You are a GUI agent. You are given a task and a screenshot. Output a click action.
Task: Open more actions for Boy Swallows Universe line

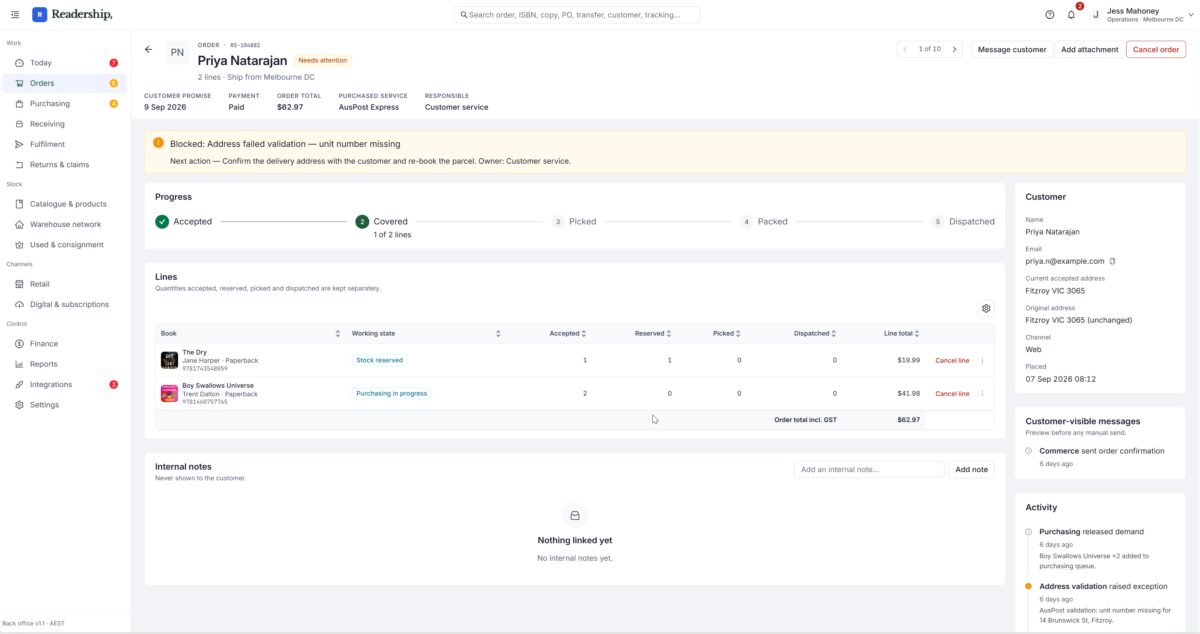click(982, 394)
